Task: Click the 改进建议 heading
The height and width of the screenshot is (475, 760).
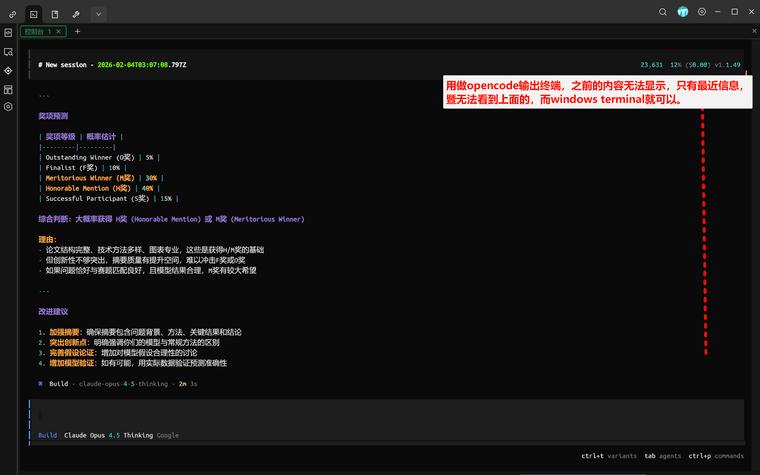Action: [x=53, y=312]
